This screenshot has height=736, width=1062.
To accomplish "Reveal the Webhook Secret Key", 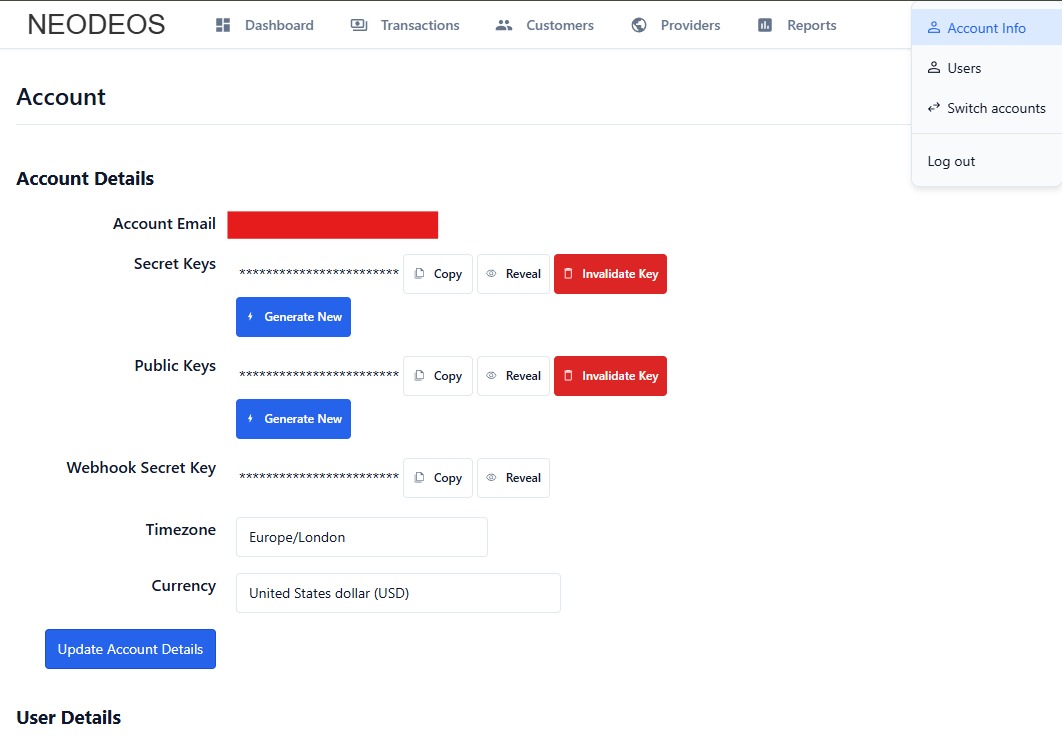I will coord(513,478).
